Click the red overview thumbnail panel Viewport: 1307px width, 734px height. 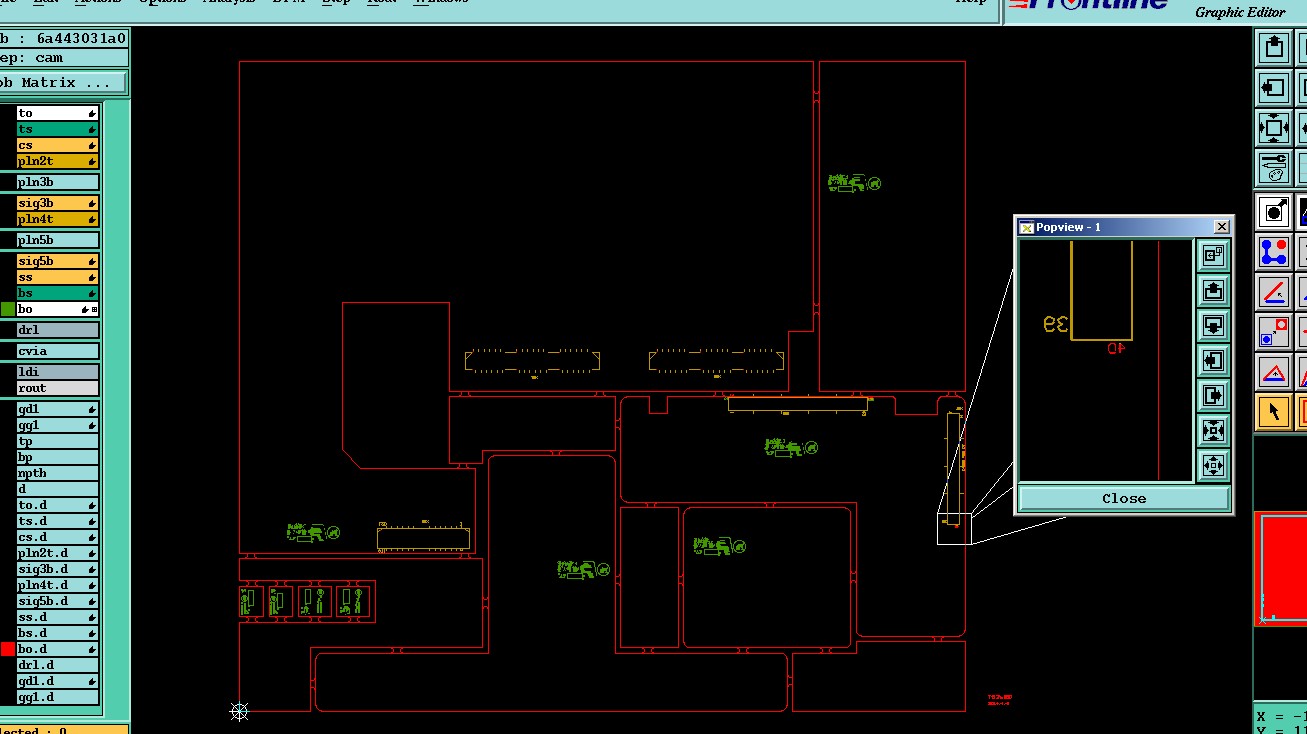[x=1282, y=568]
